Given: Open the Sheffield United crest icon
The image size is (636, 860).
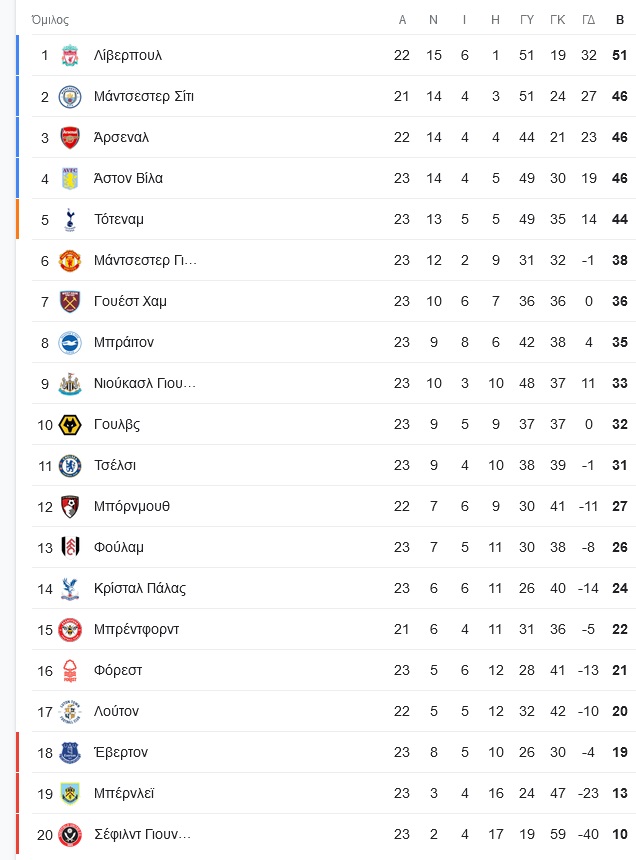Looking at the screenshot, I should (70, 834).
